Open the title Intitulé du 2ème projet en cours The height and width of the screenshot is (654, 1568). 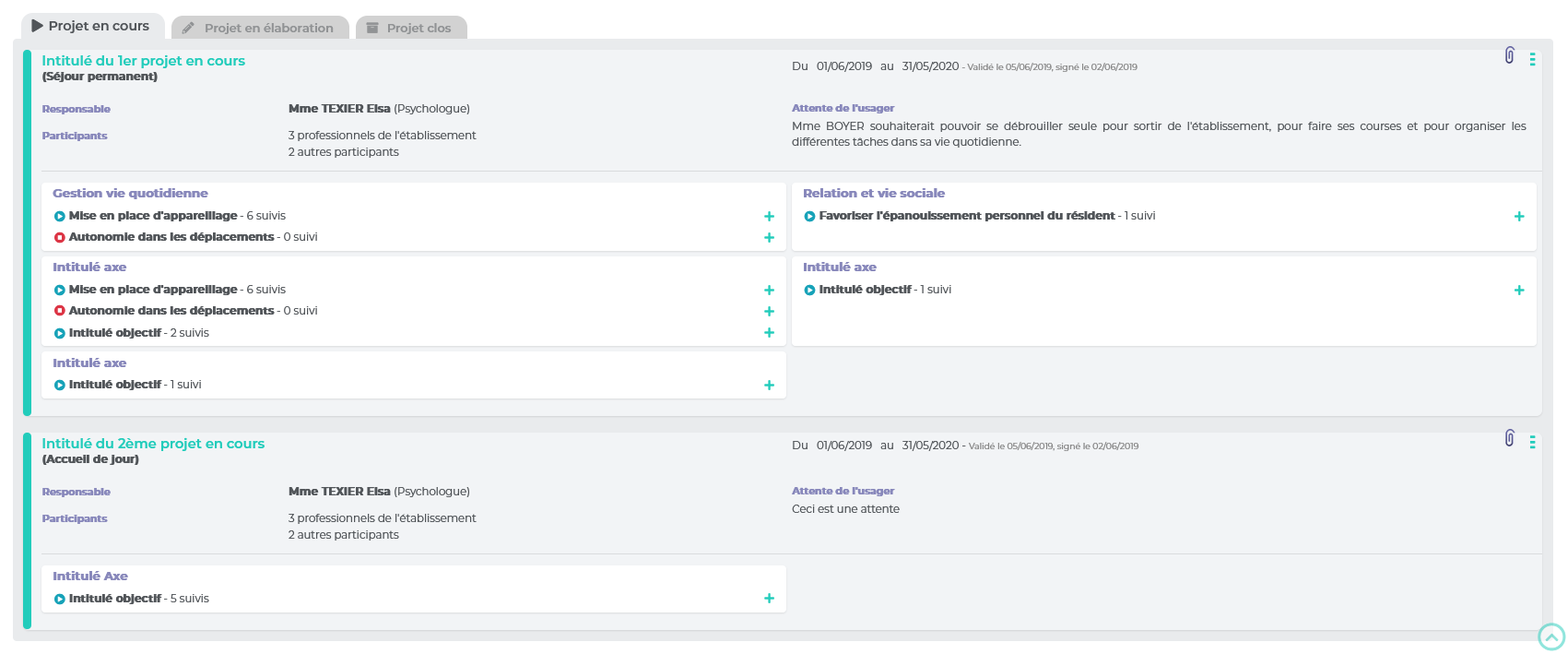pyautogui.click(x=153, y=444)
